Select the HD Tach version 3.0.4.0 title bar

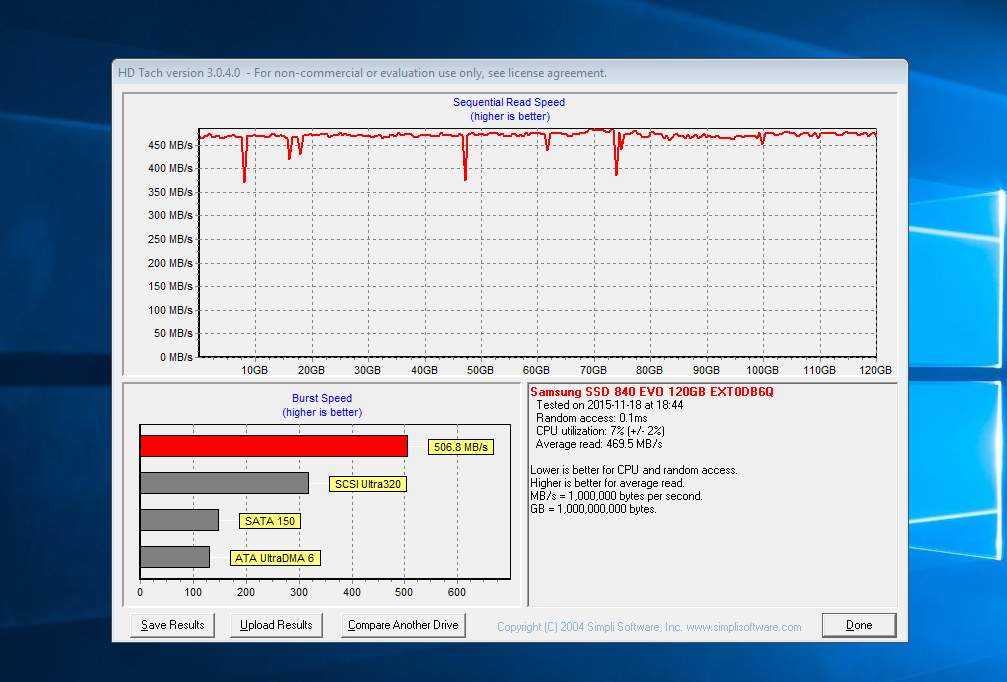[x=510, y=73]
